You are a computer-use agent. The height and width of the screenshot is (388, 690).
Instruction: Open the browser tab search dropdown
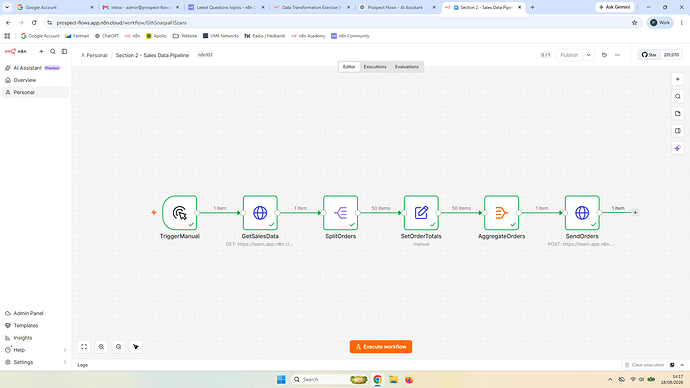[7, 7]
